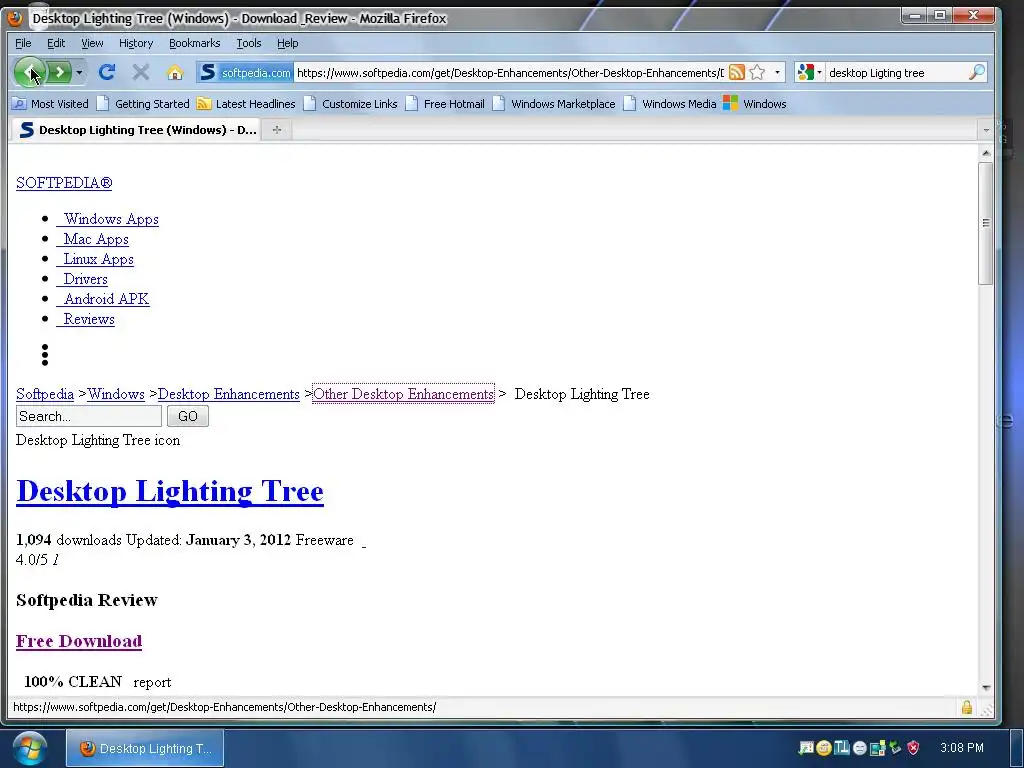Go to the Home page
Image resolution: width=1024 pixels, height=768 pixels.
174,72
